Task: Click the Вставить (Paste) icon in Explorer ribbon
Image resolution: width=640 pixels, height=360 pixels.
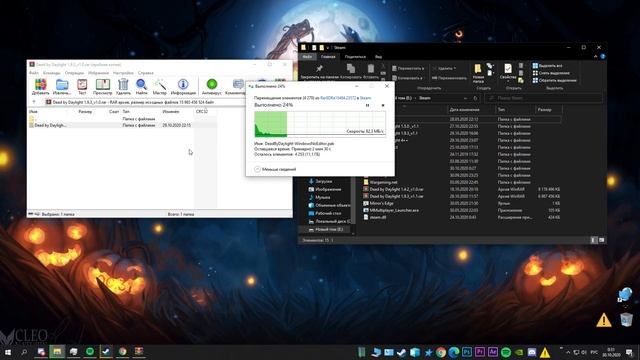Action: [371, 69]
